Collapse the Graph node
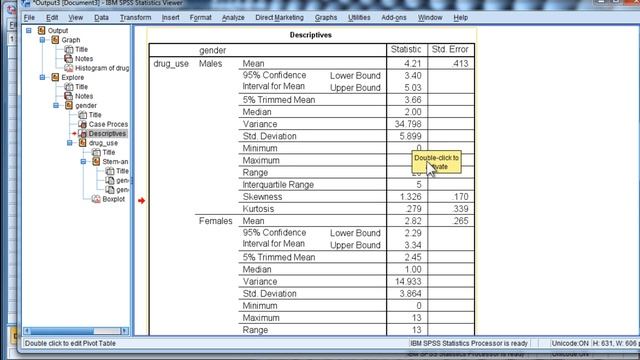 (42, 40)
